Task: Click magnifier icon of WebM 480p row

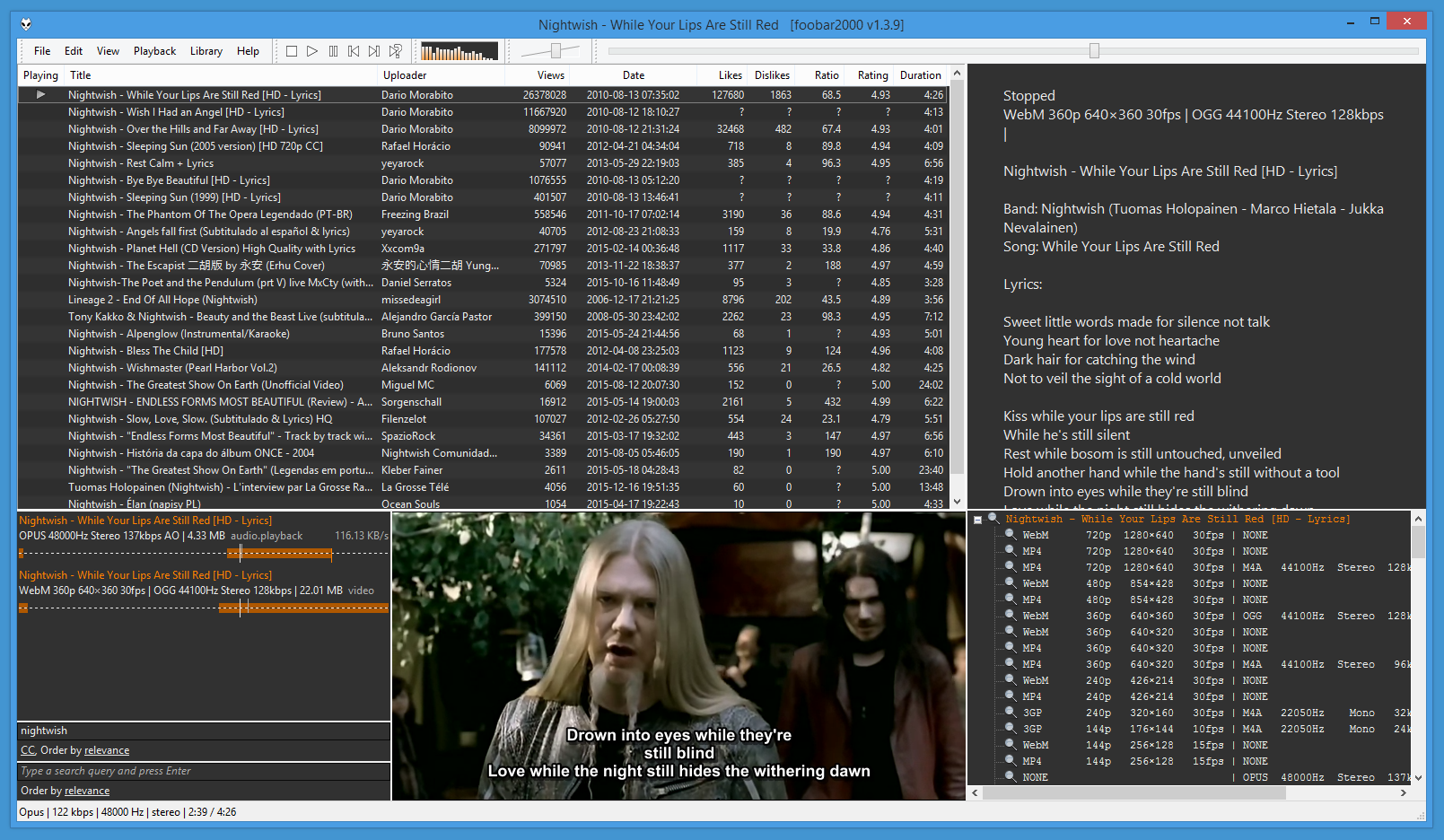Action: pos(1010,582)
